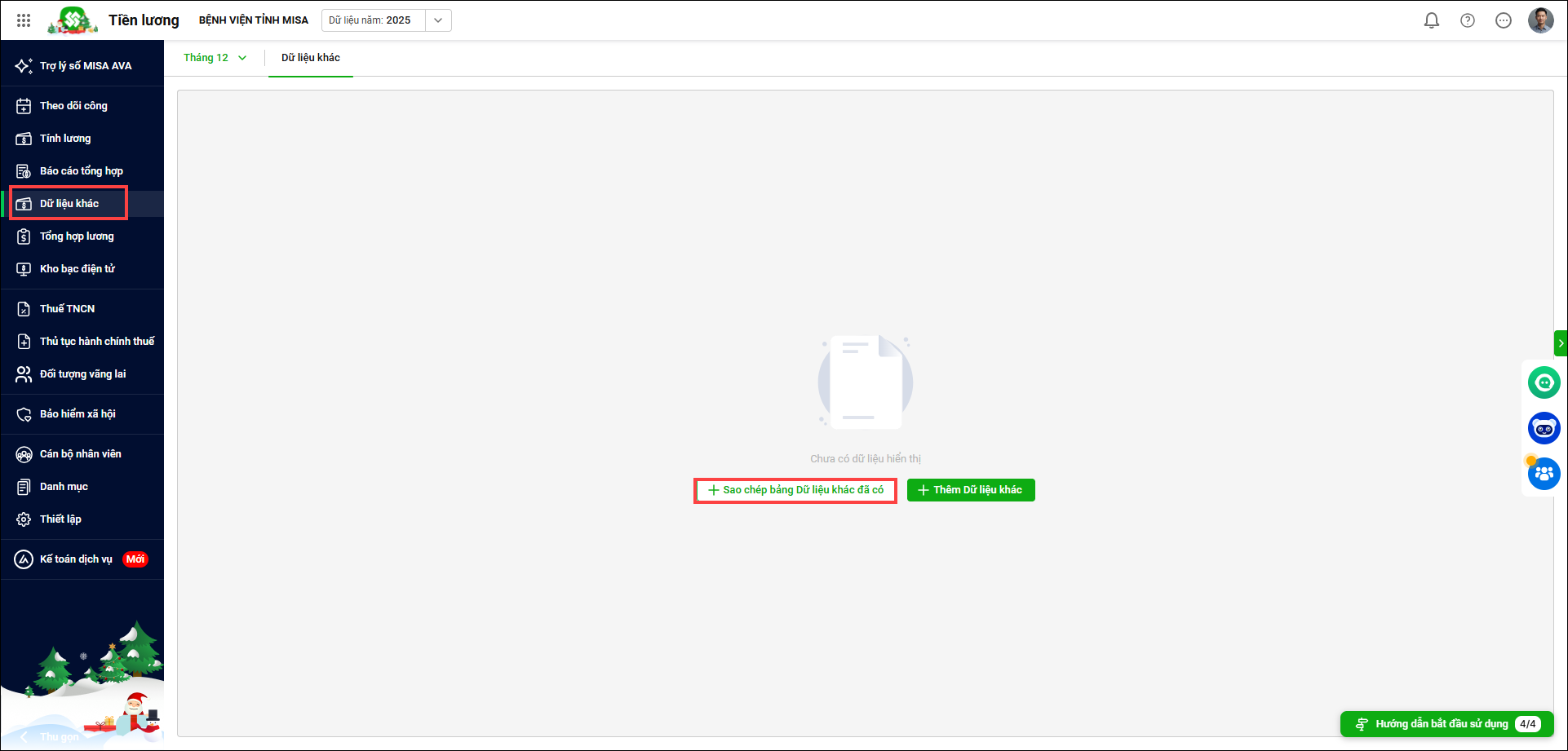Image resolution: width=1568 pixels, height=751 pixels.
Task: Open the app launcher grid icon
Action: coord(24,20)
